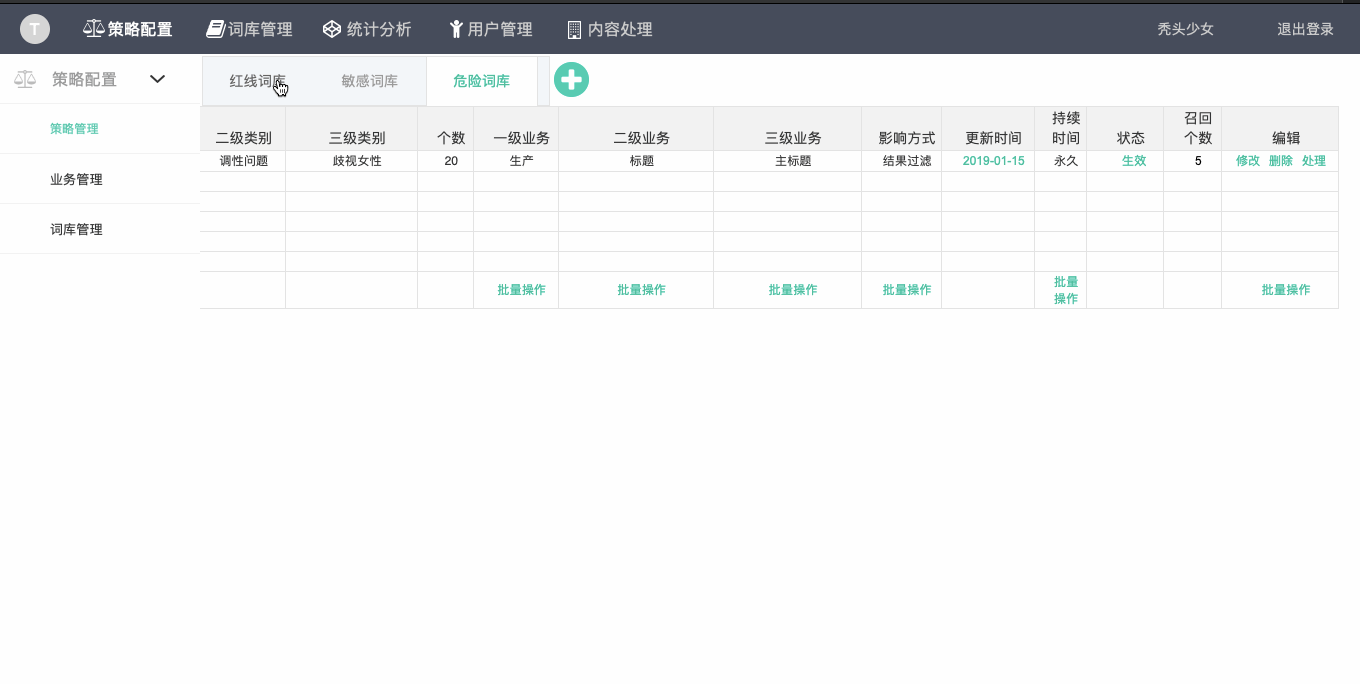Click the sidebar scales icon
The width and height of the screenshot is (1360, 684).
pyautogui.click(x=25, y=79)
